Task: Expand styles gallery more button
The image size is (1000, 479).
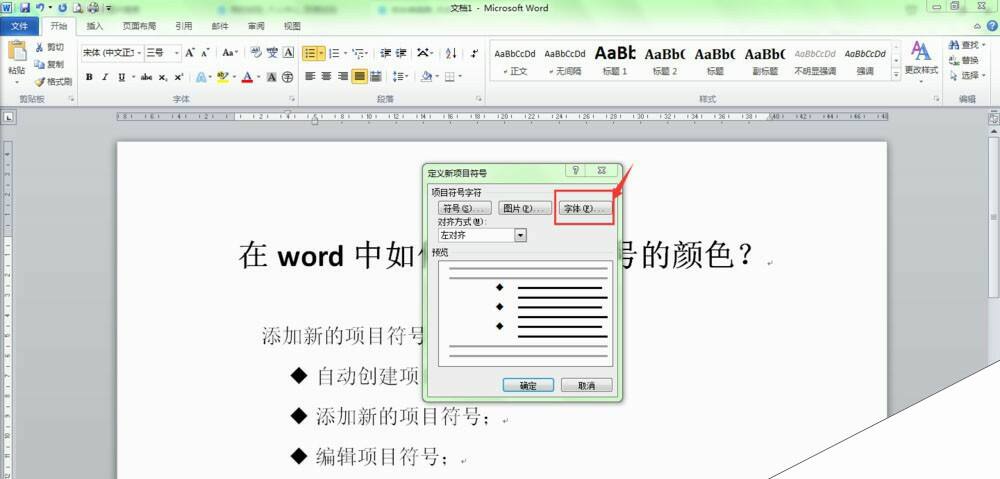Action: 896,74
